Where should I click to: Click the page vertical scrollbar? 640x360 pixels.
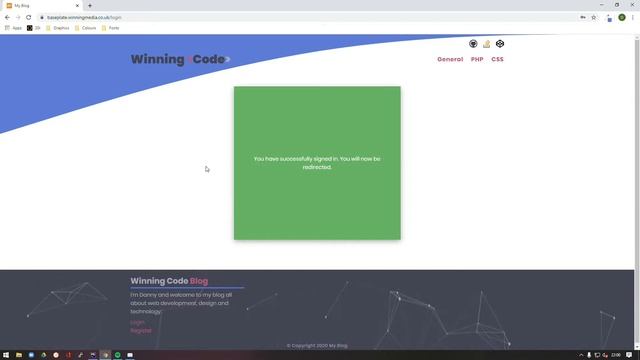(x=637, y=192)
